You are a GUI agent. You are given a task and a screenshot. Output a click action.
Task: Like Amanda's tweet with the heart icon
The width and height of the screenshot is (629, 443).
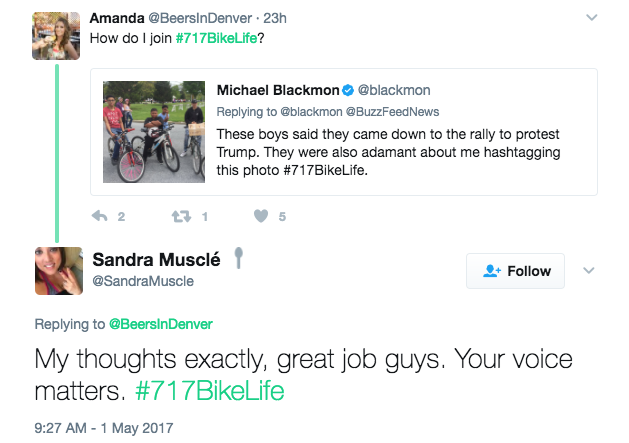click(261, 216)
